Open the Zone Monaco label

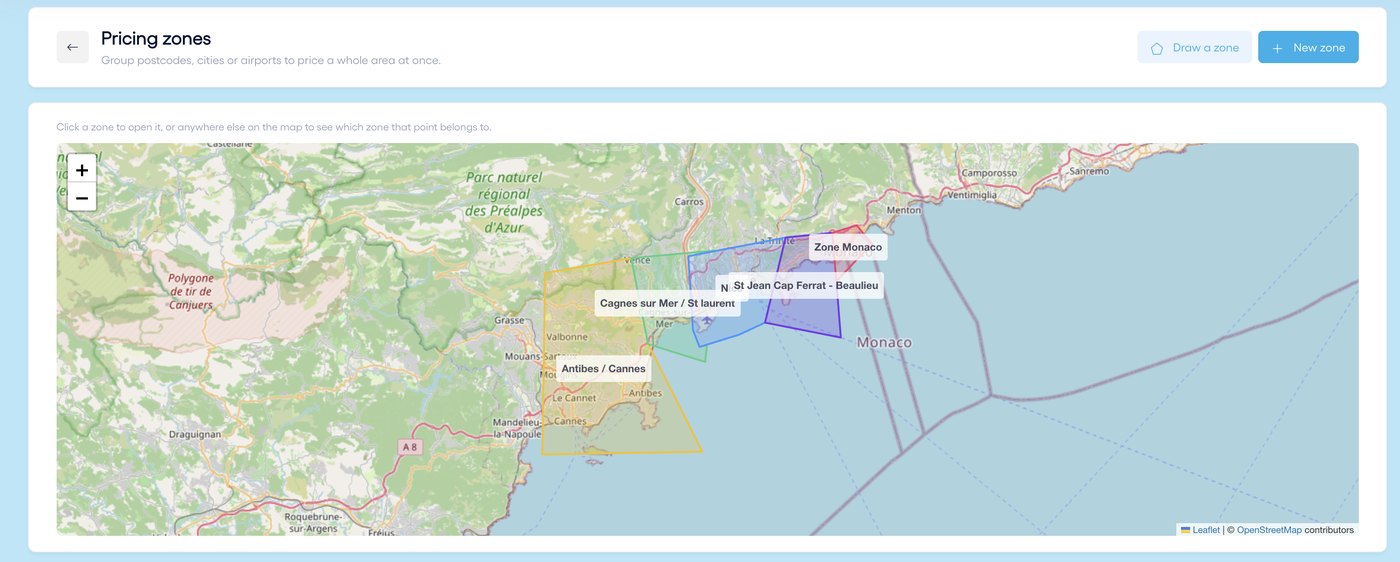tap(848, 247)
